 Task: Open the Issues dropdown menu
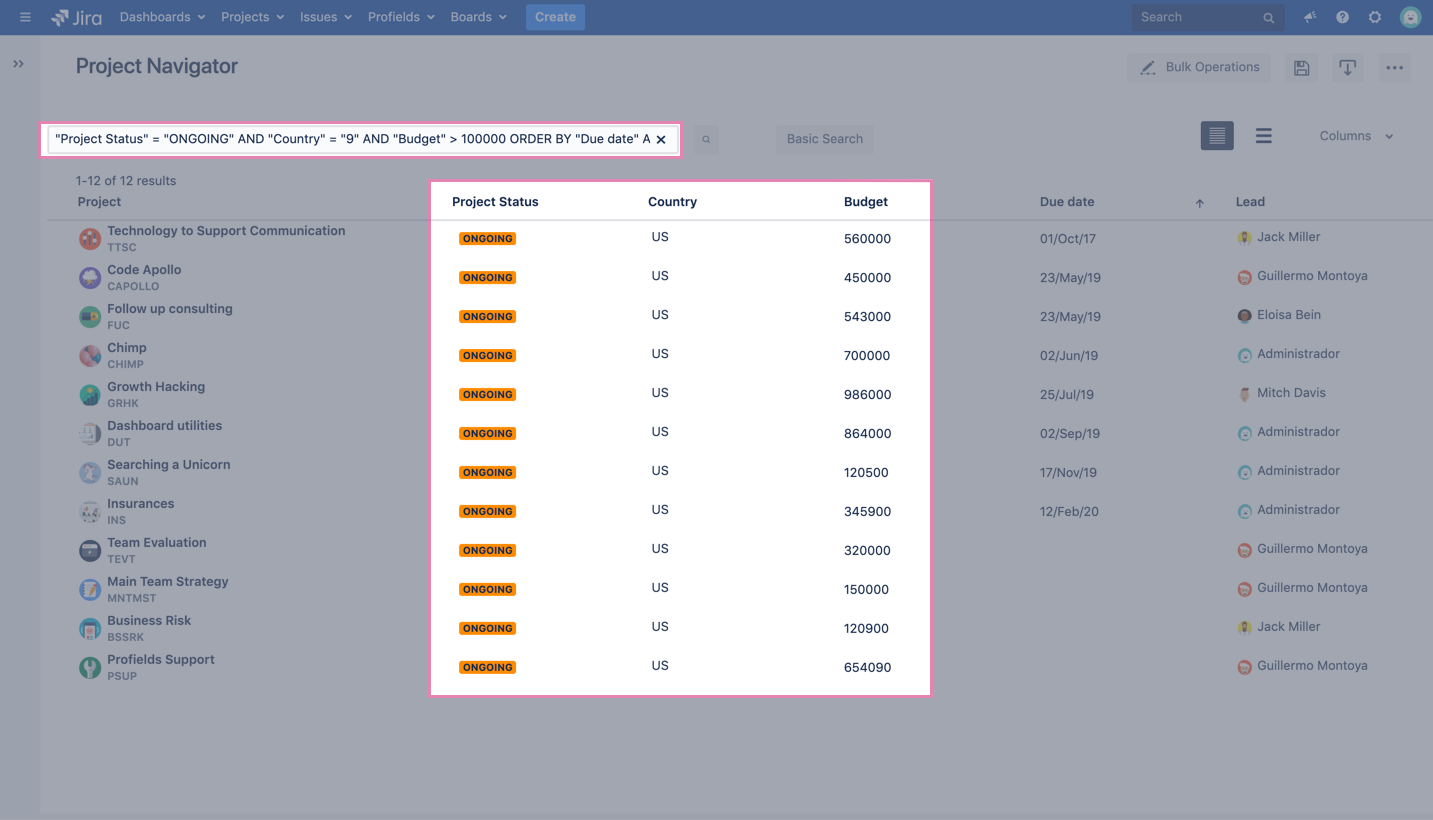tap(325, 17)
